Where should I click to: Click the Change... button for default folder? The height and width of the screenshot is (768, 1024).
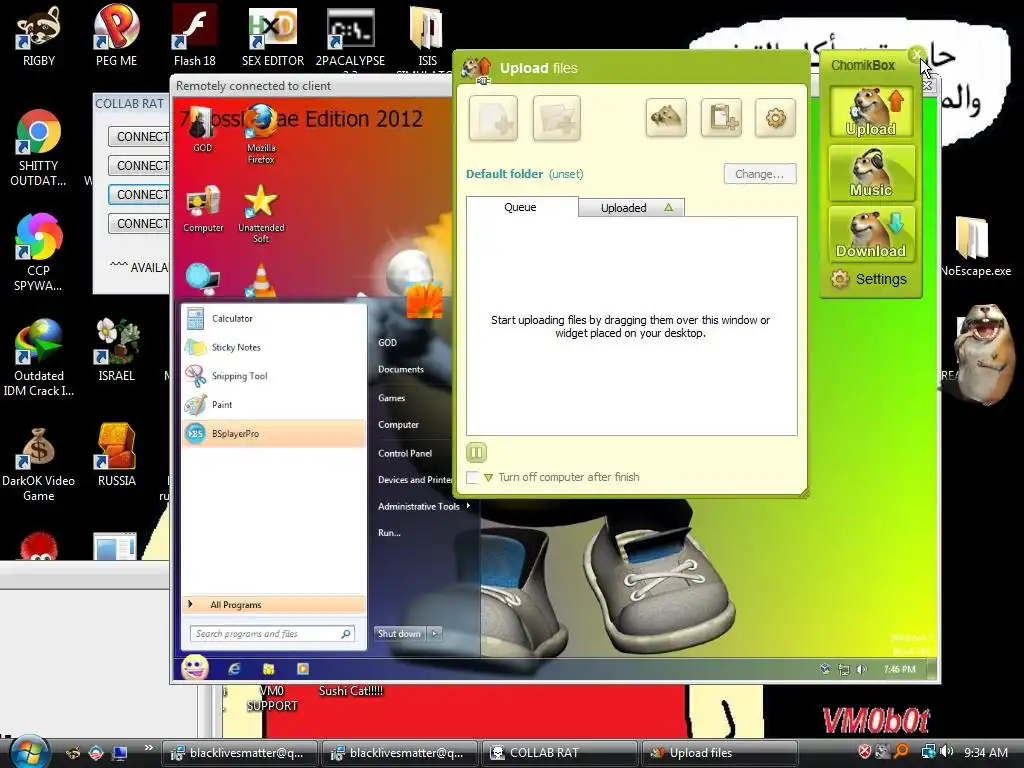click(760, 174)
